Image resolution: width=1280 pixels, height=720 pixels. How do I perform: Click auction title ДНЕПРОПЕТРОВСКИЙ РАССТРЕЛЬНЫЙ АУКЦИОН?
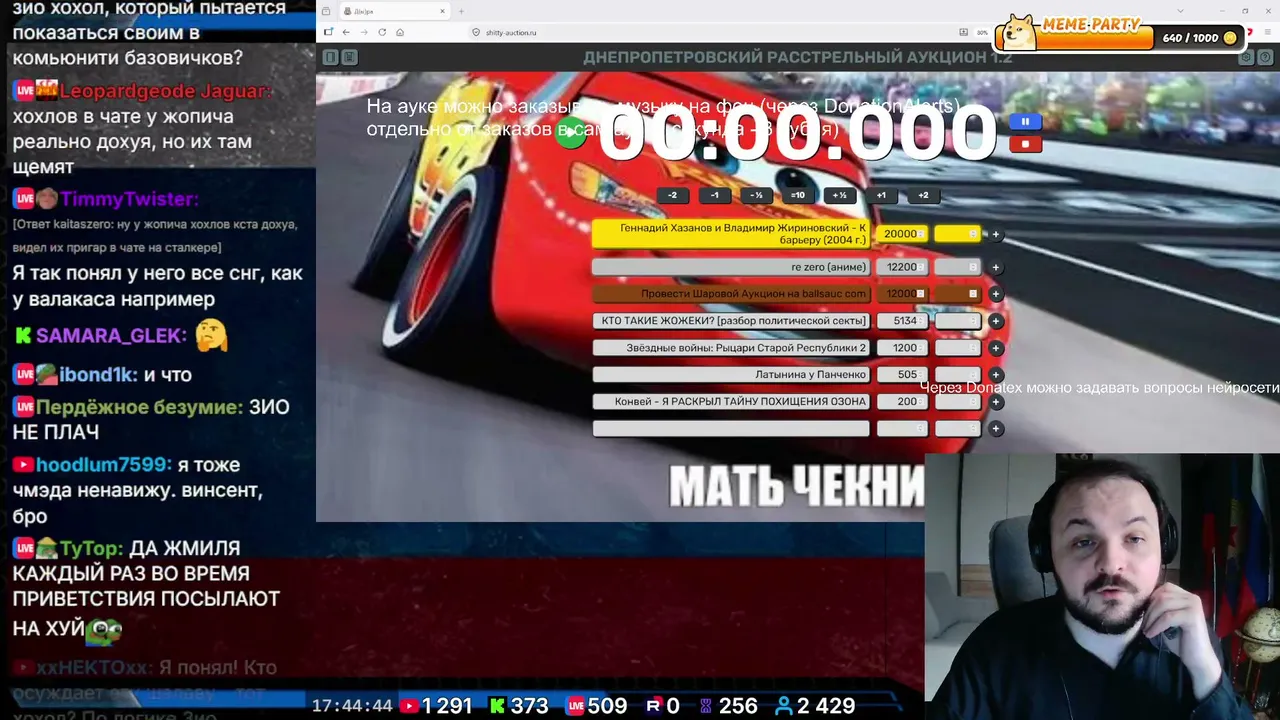point(798,58)
